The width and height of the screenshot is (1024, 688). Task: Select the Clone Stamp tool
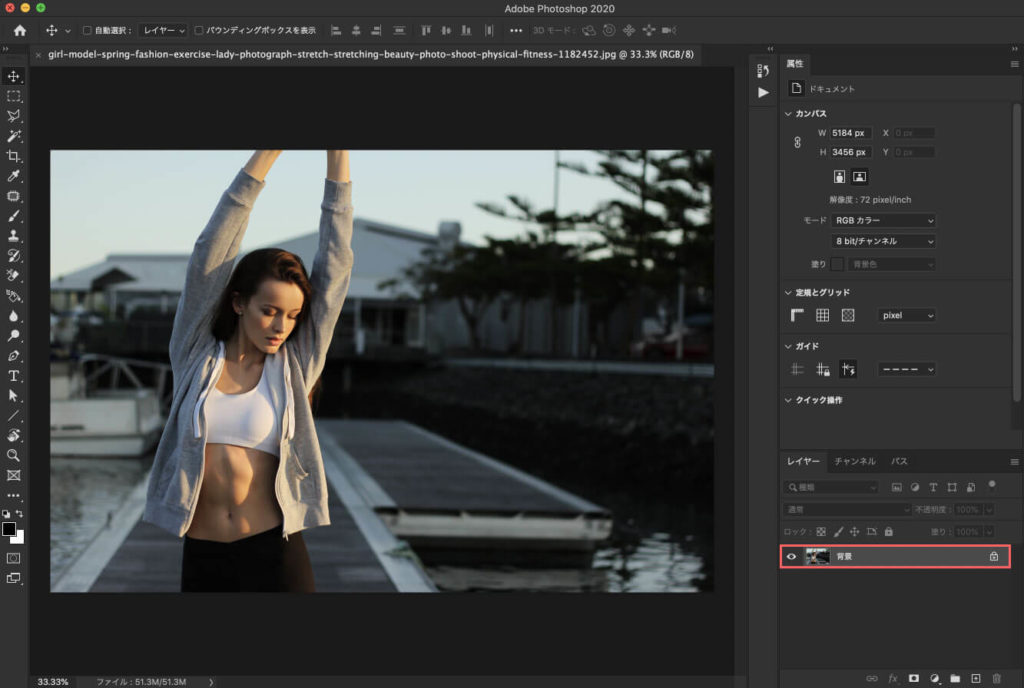point(13,236)
